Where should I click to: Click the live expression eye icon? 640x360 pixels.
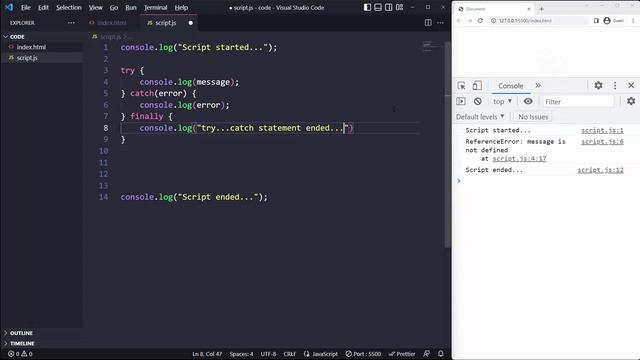coord(528,101)
